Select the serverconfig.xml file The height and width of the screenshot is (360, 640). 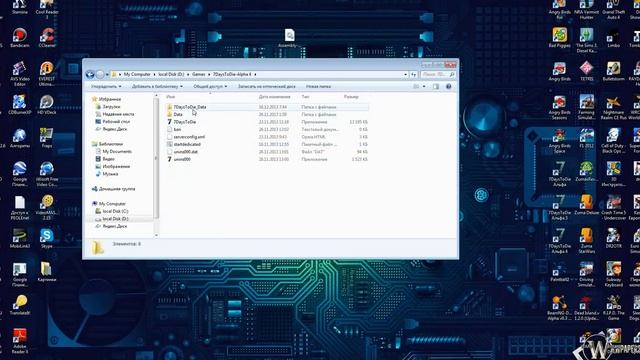point(267,137)
